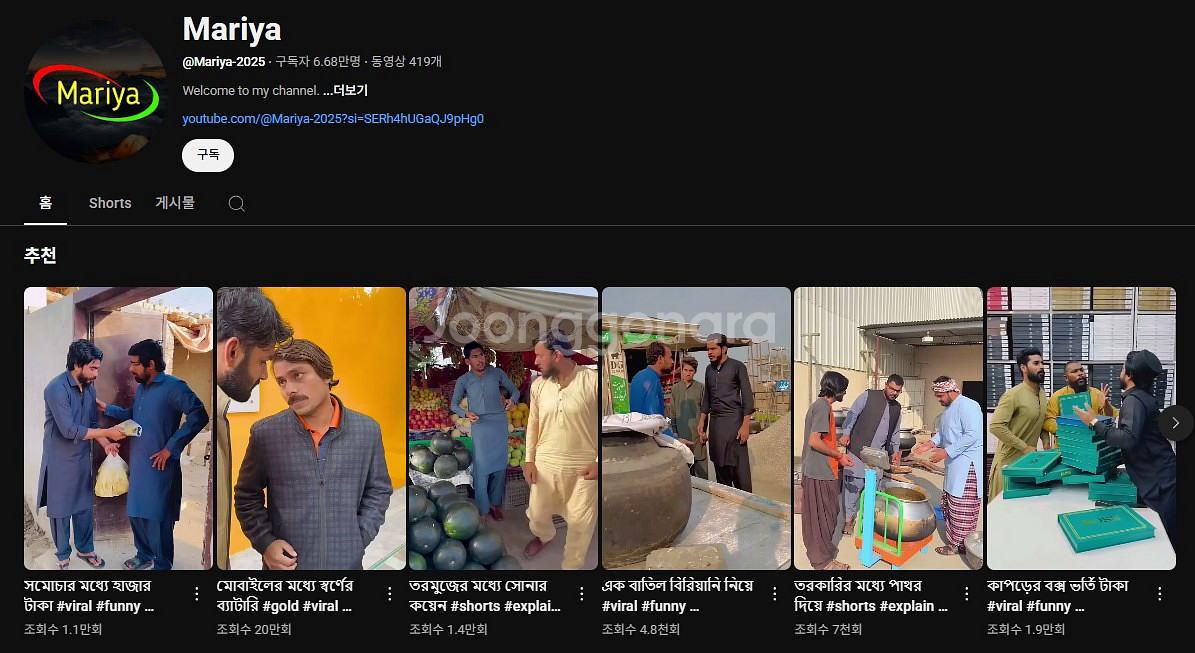The height and width of the screenshot is (653, 1195).
Task: Open options menu for the 7천회 video
Action: click(x=966, y=594)
